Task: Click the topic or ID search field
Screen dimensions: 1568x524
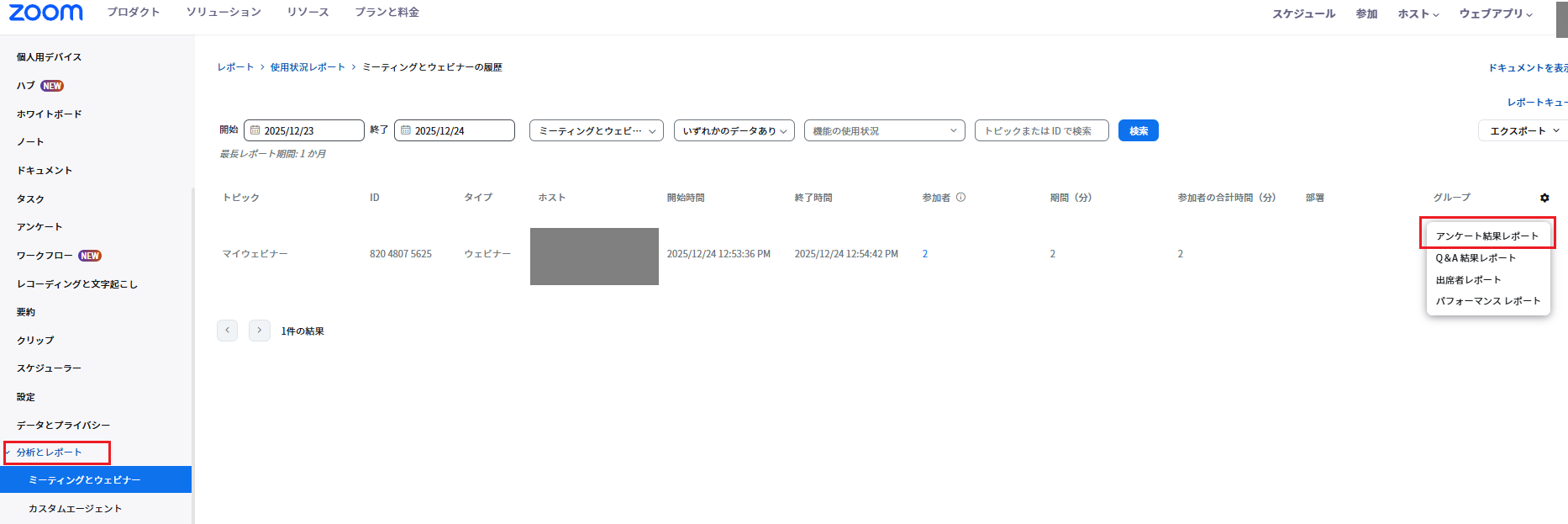Action: (x=1041, y=130)
